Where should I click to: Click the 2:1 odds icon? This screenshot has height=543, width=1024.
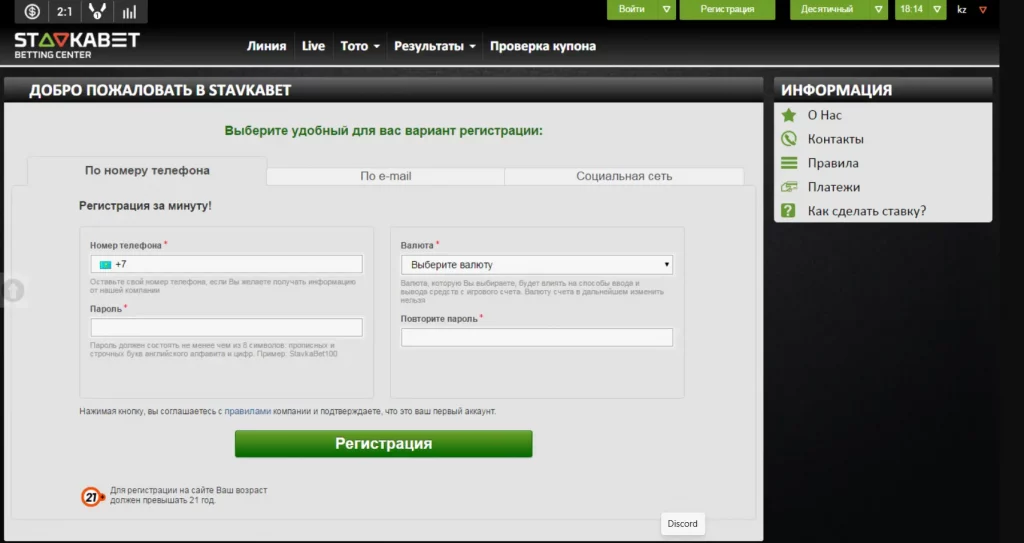pos(65,11)
